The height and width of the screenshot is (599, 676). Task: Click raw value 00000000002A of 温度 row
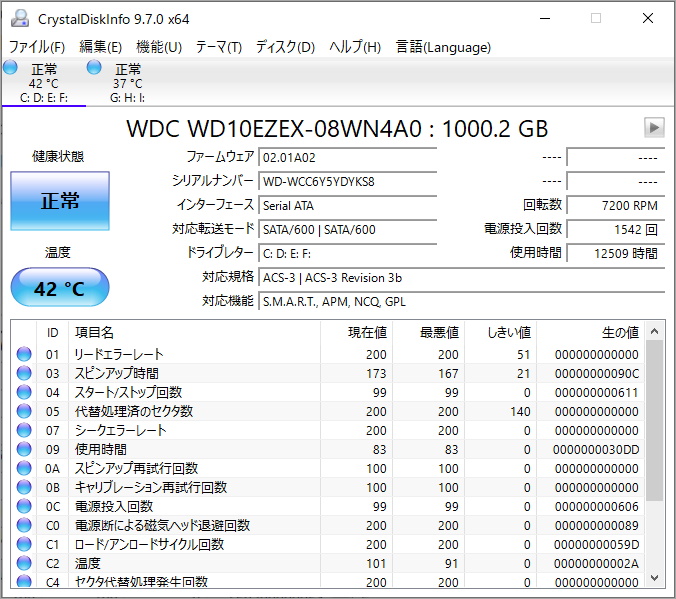click(x=597, y=563)
